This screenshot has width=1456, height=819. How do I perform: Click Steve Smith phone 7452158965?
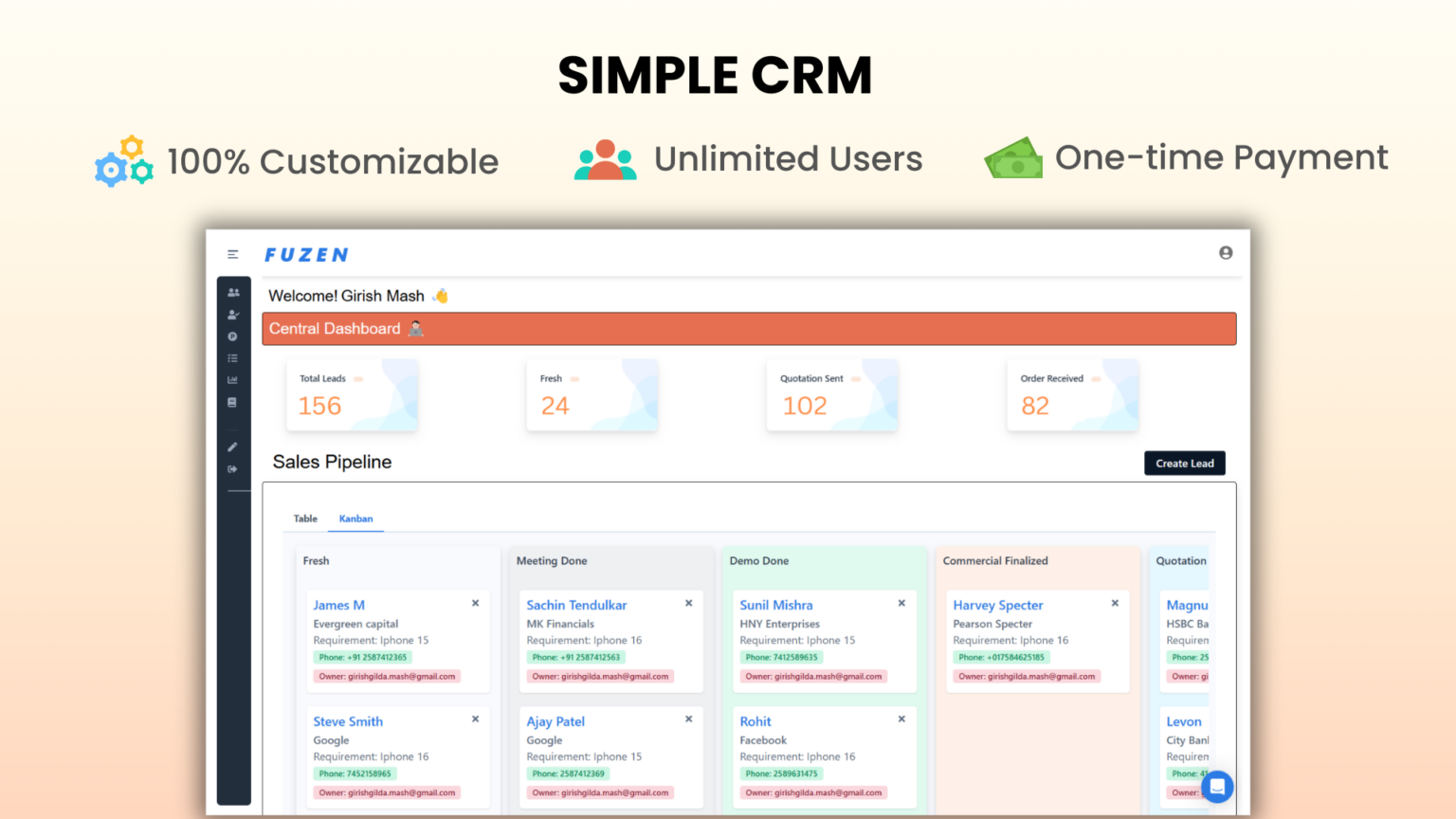click(355, 773)
